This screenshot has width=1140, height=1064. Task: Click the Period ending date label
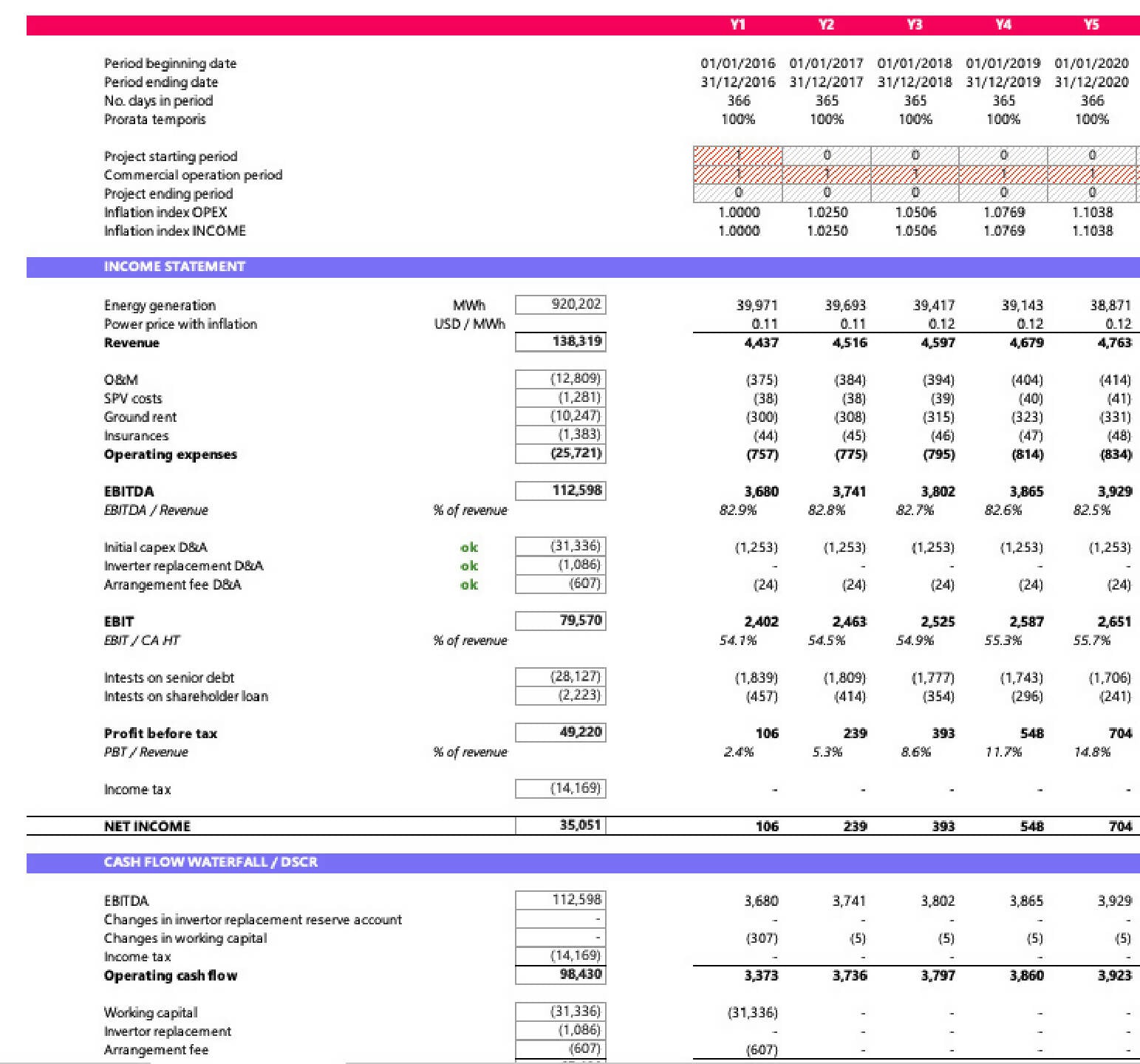point(161,82)
